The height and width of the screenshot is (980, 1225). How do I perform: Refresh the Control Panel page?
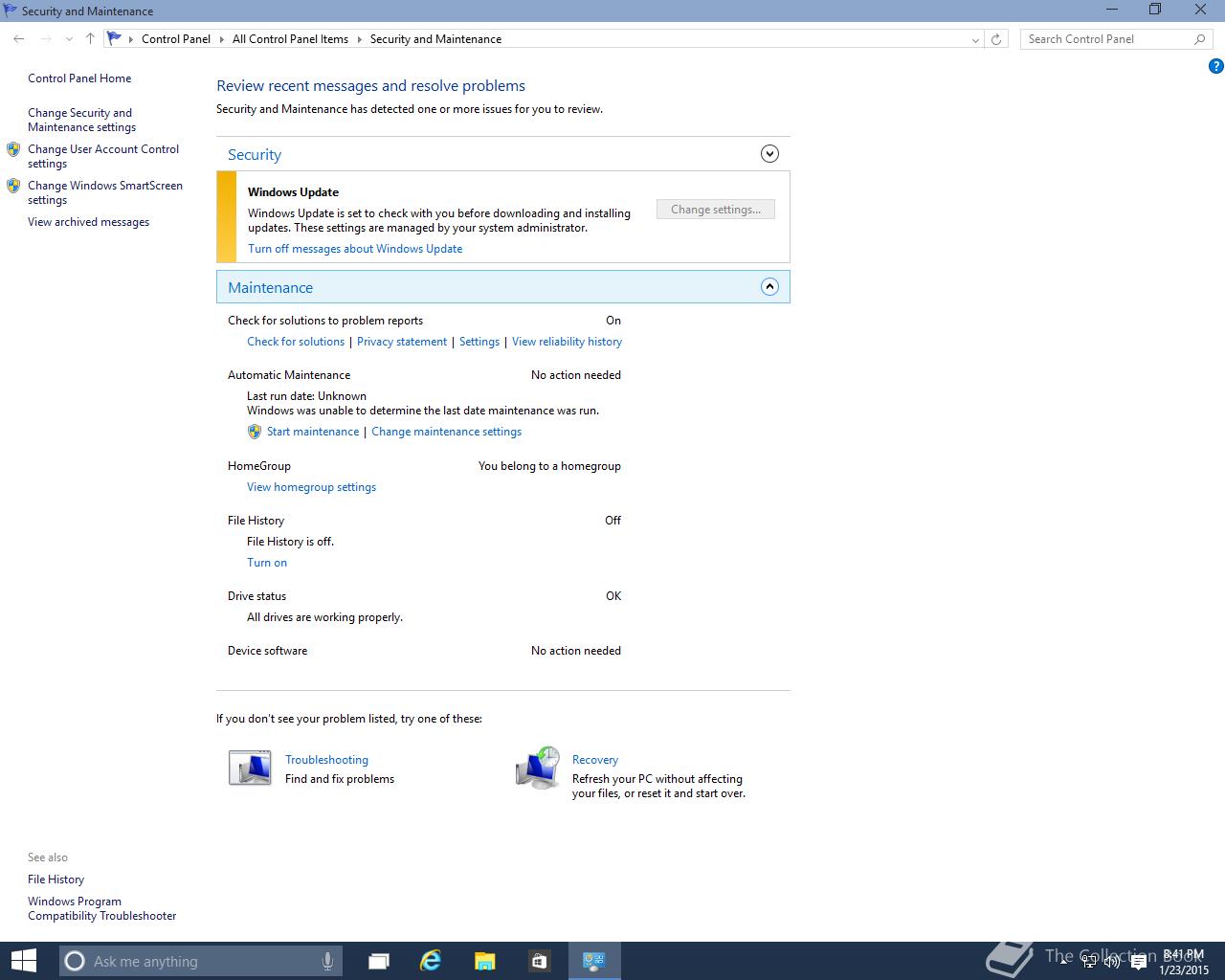(x=996, y=39)
